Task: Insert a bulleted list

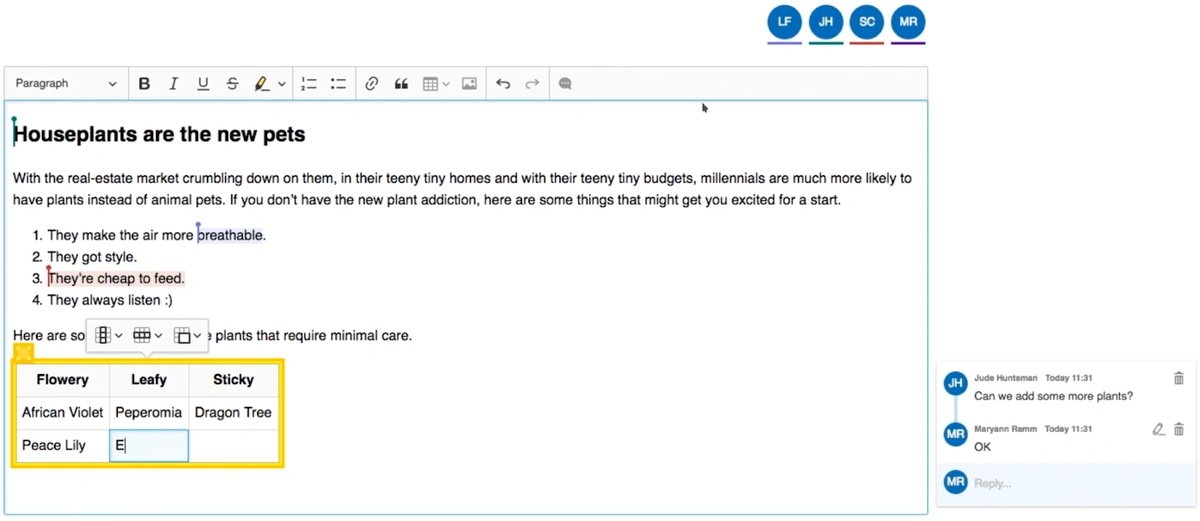Action: 338,84
